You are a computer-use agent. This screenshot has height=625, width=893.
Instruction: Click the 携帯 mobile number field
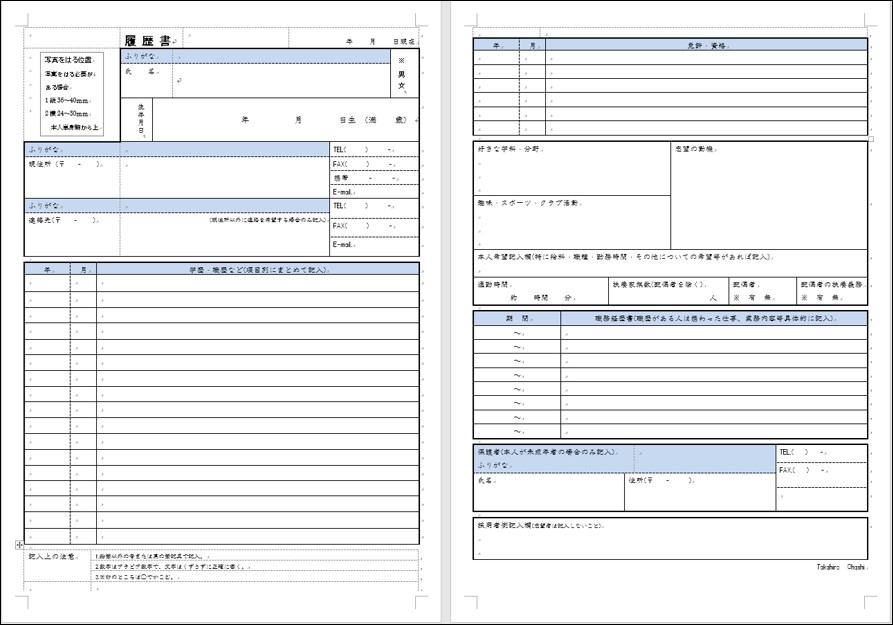[374, 178]
